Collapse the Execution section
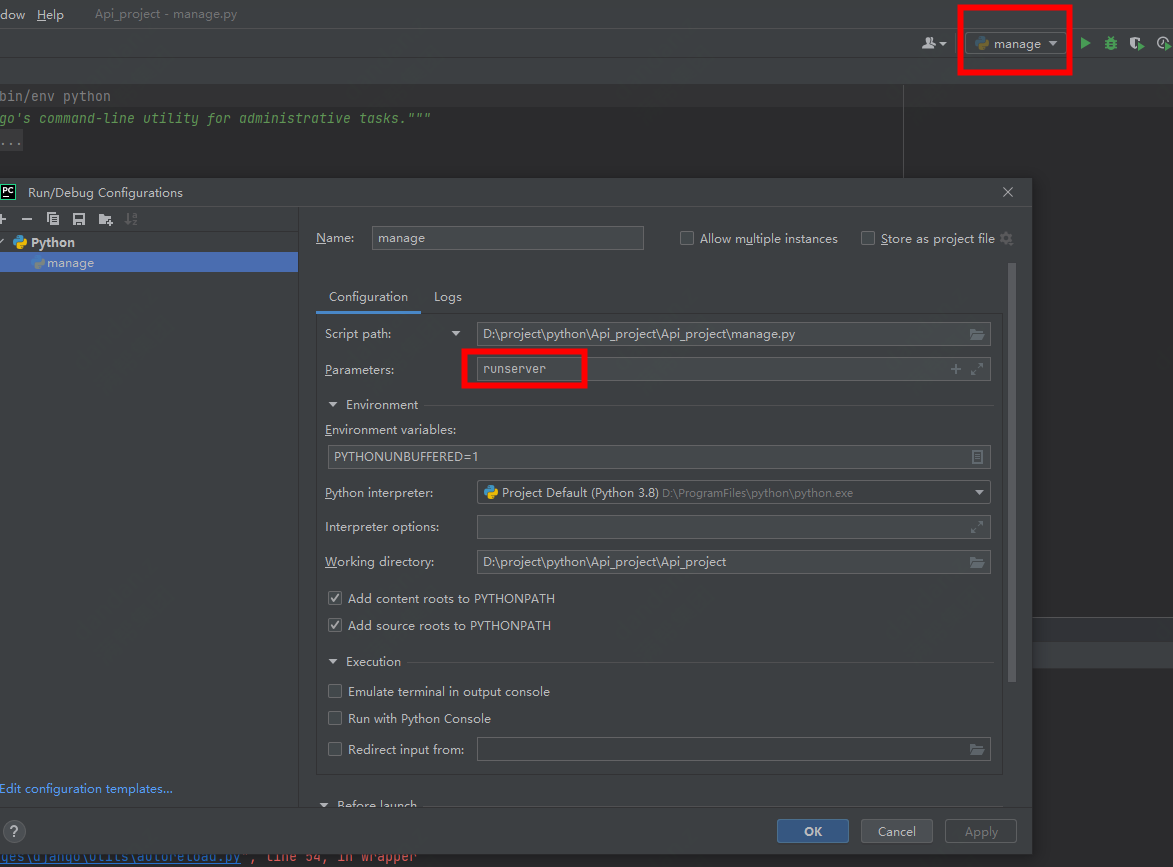Image resolution: width=1173 pixels, height=867 pixels. tap(333, 661)
